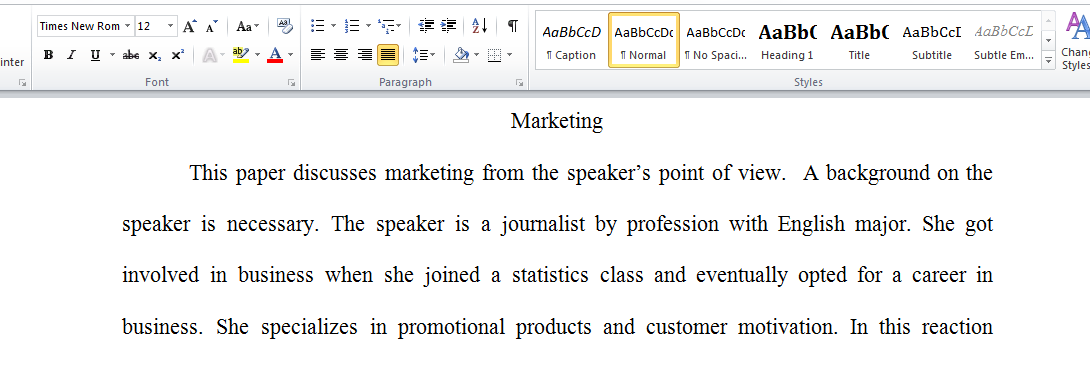Viewport: 1090px width, 365px height.
Task: Decrease indent
Action: click(x=426, y=26)
